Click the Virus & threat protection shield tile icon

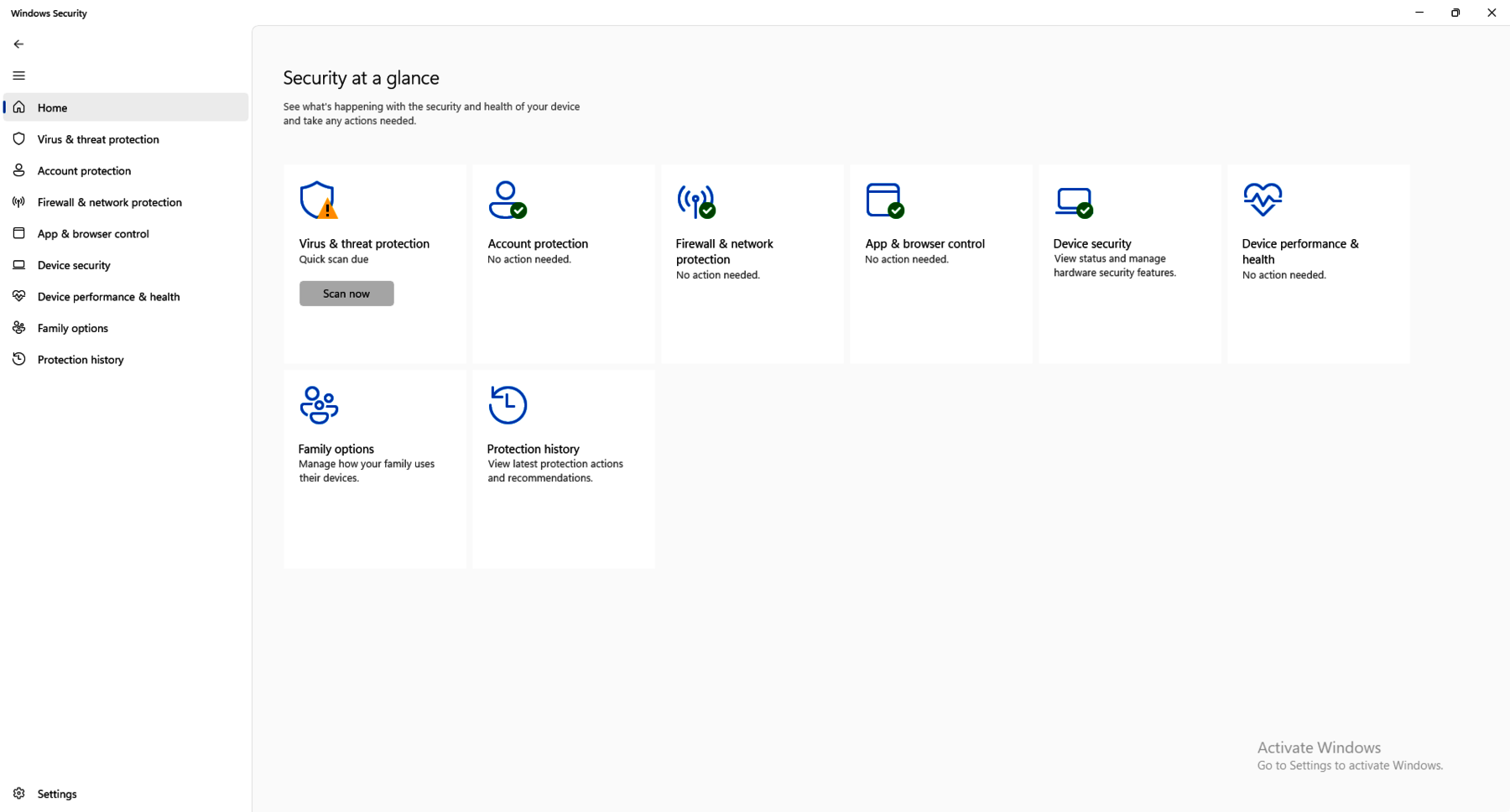(x=318, y=200)
